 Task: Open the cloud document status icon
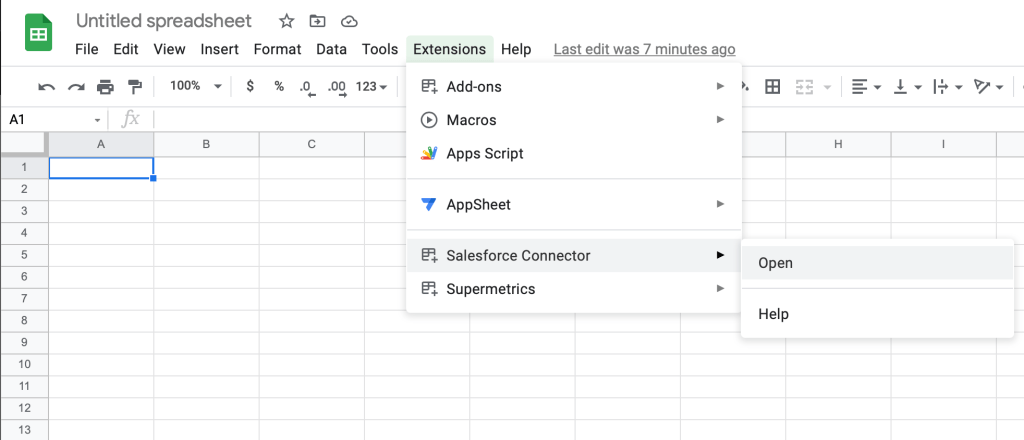pyautogui.click(x=348, y=21)
